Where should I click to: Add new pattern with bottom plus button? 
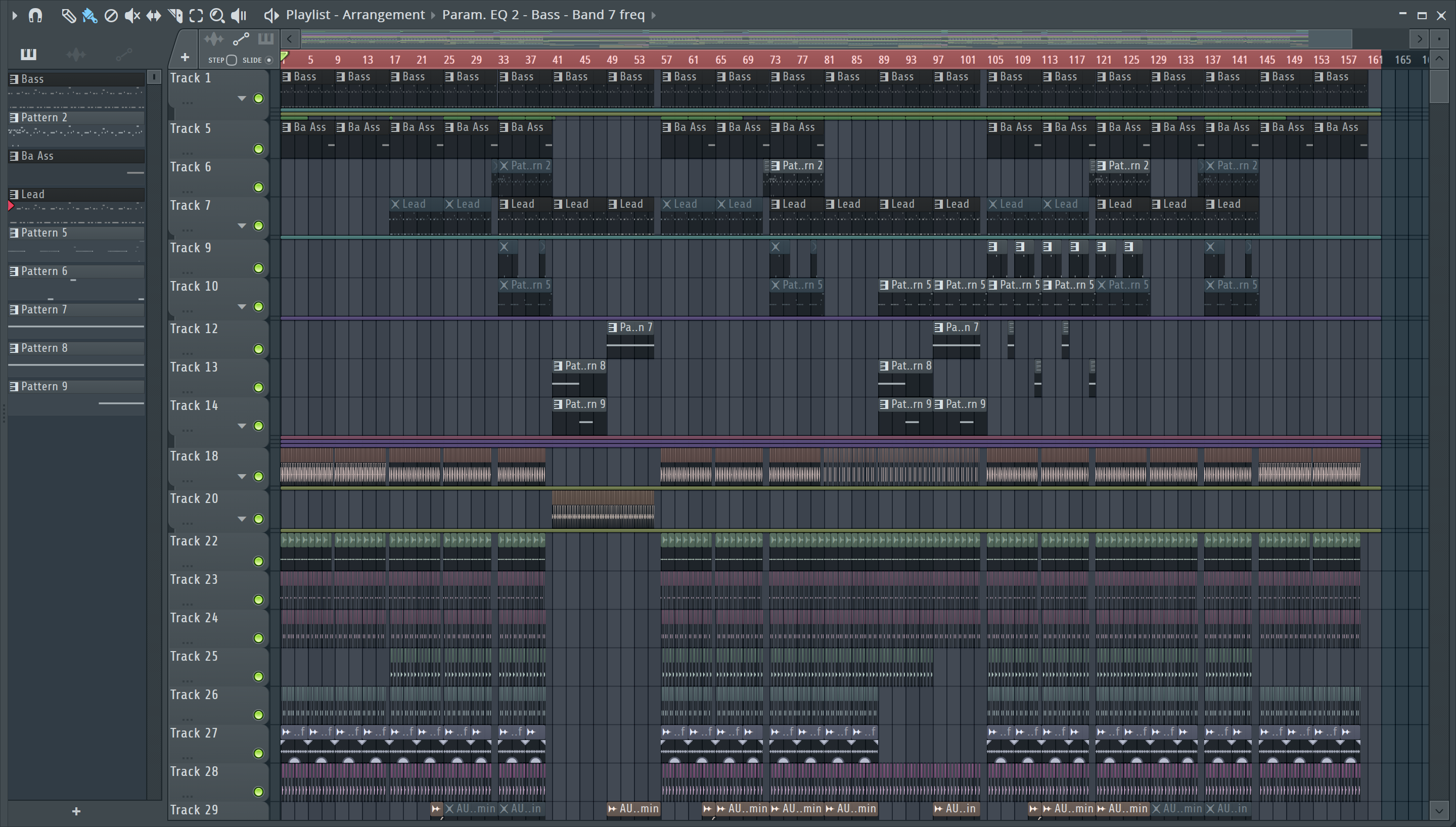(x=76, y=811)
